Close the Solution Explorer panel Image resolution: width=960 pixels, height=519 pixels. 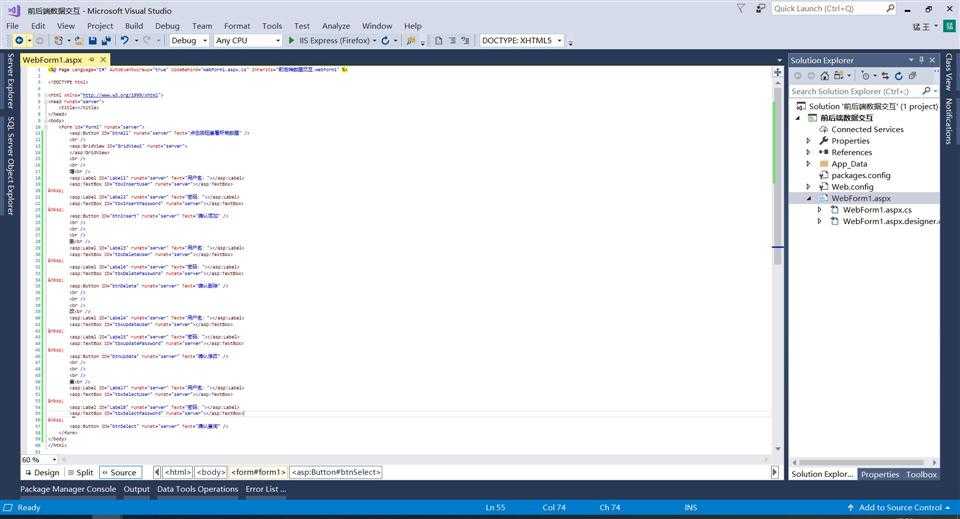click(x=932, y=60)
